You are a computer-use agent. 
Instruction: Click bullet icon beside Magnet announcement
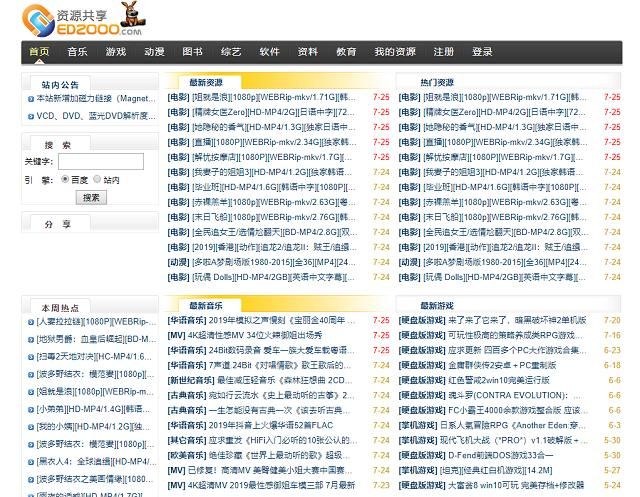click(x=30, y=99)
